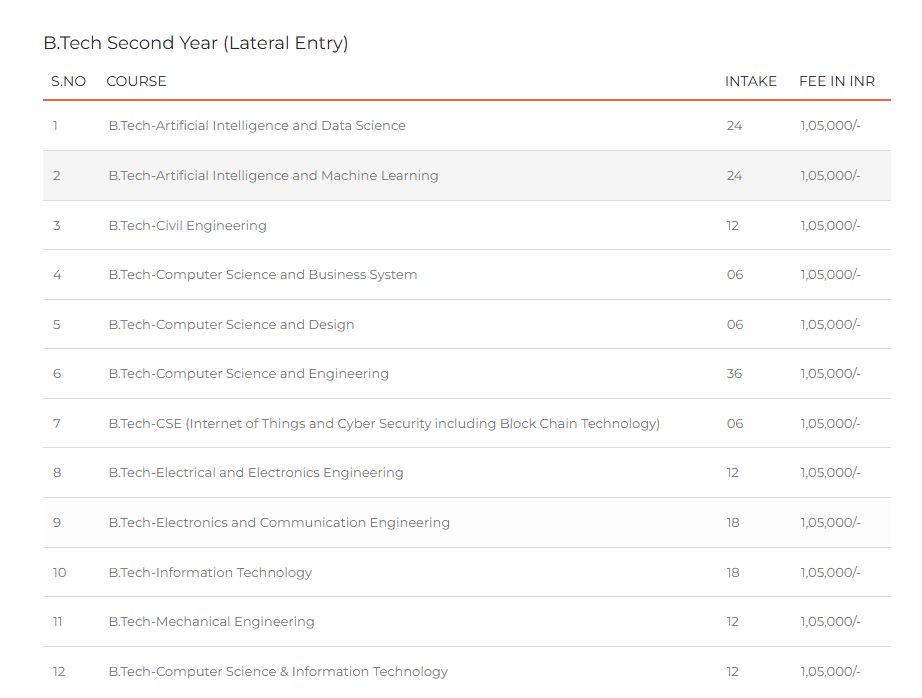Click B.Tech-Mechanical Engineering course name
922x698 pixels.
pyautogui.click(x=211, y=622)
